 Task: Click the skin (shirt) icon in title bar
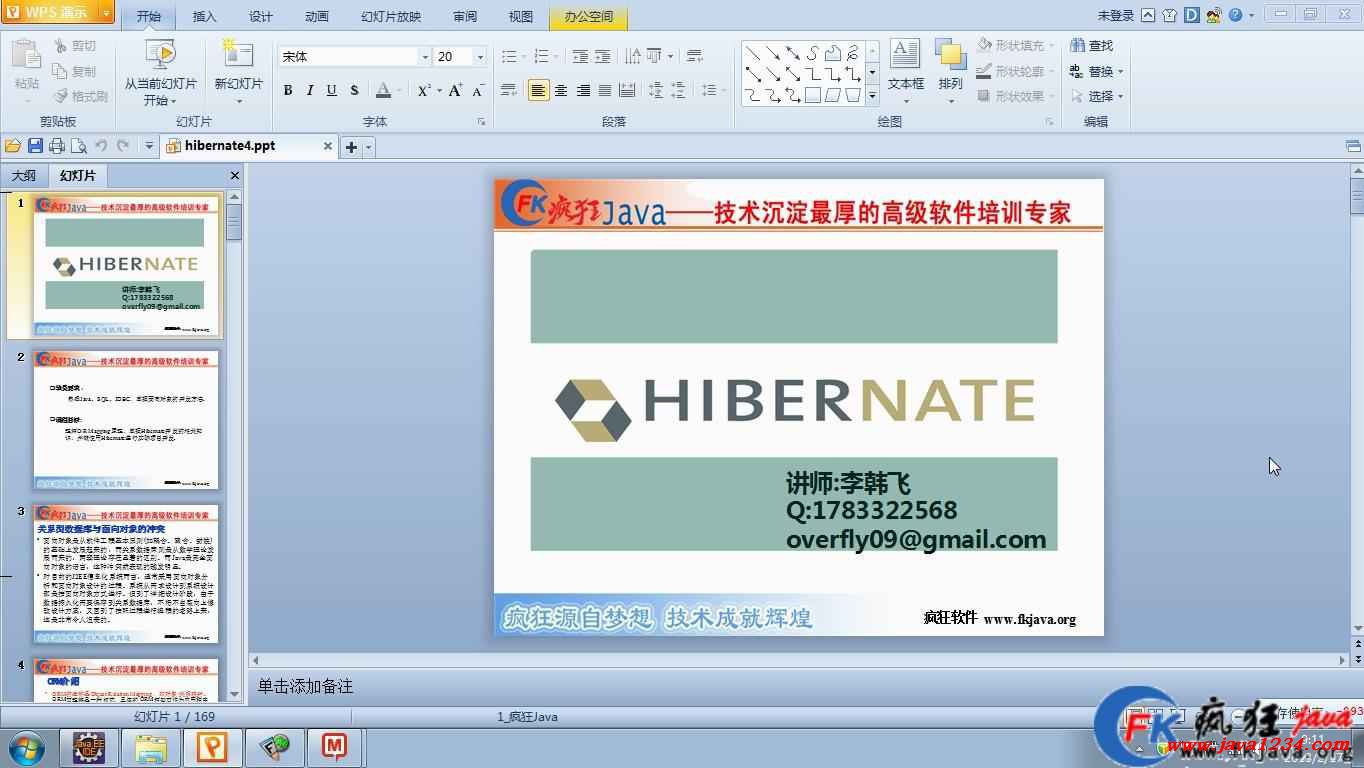(x=1169, y=15)
